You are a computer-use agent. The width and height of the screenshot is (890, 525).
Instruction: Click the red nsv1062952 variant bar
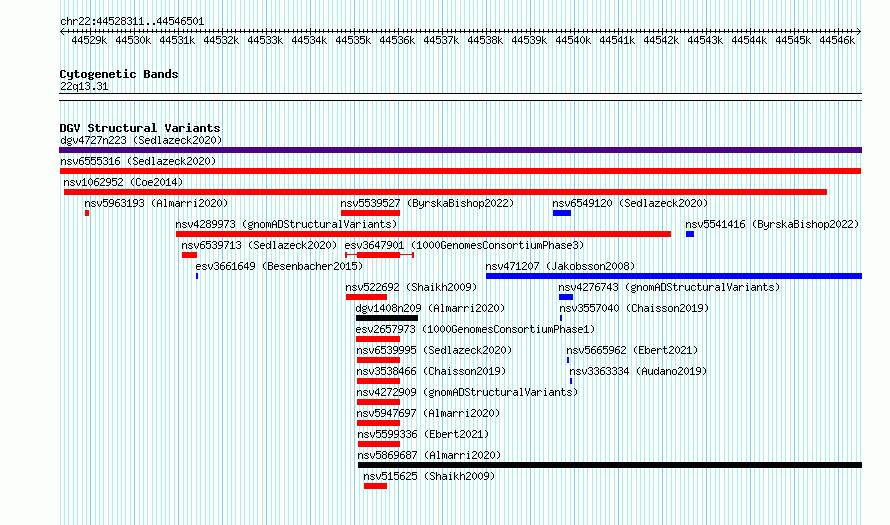(x=446, y=192)
